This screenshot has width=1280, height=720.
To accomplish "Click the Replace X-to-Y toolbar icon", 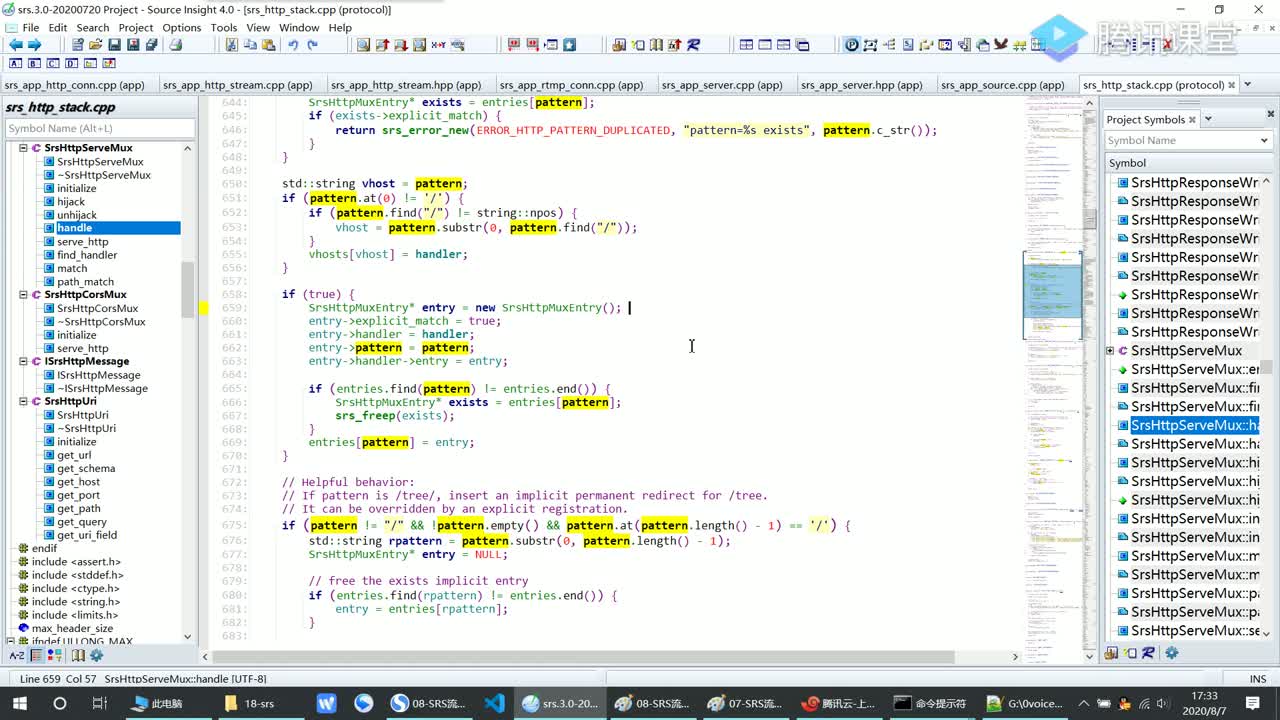I will (x=438, y=45).
